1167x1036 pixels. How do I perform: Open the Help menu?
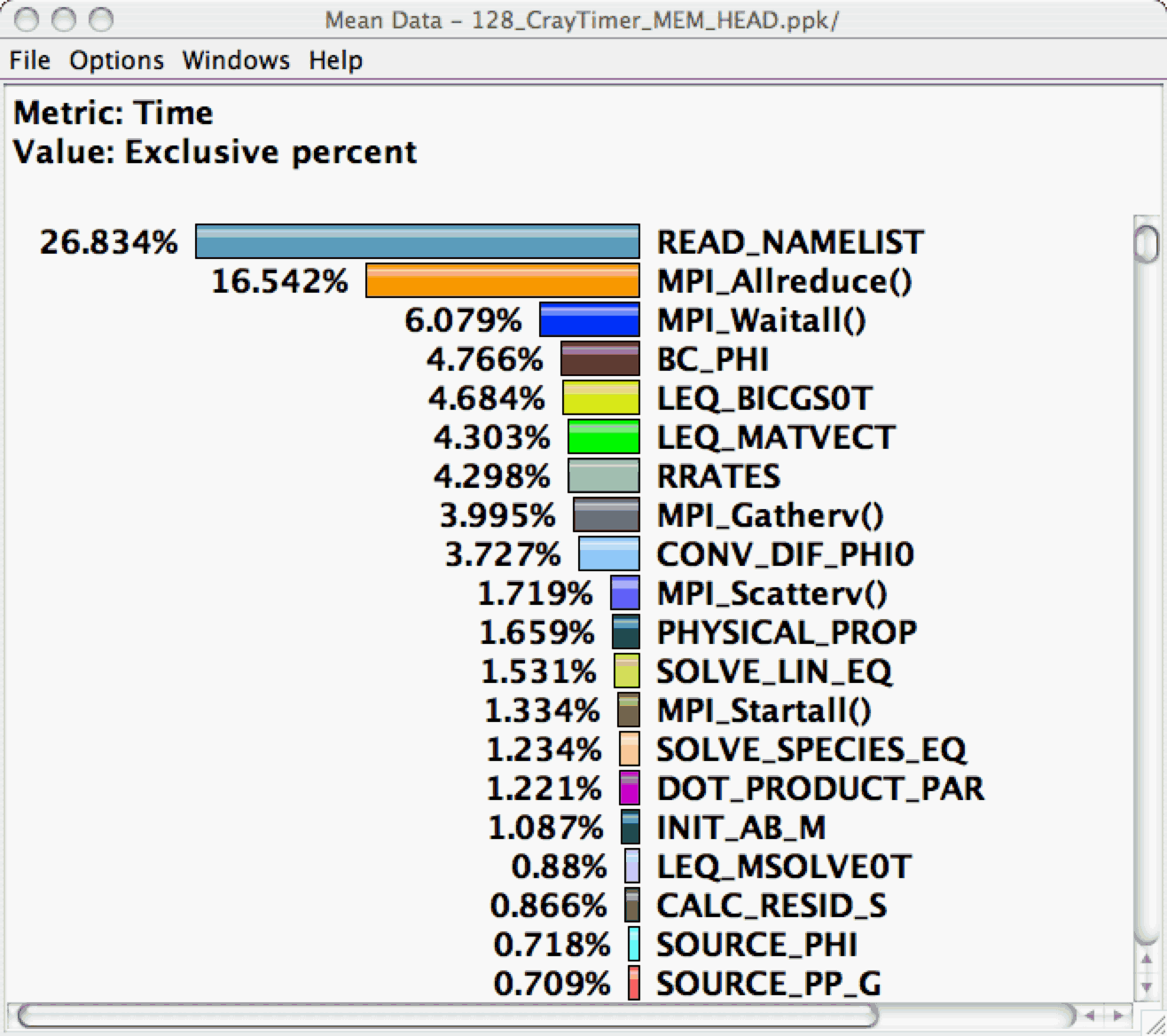coord(335,60)
